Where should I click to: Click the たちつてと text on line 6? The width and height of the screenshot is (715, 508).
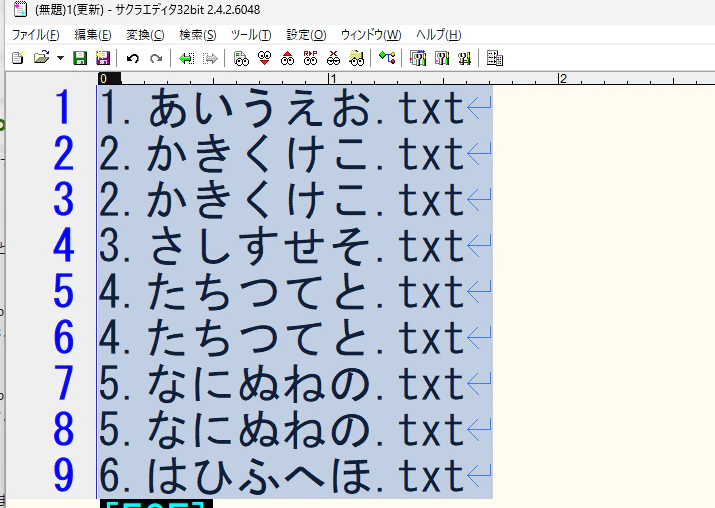click(258, 337)
